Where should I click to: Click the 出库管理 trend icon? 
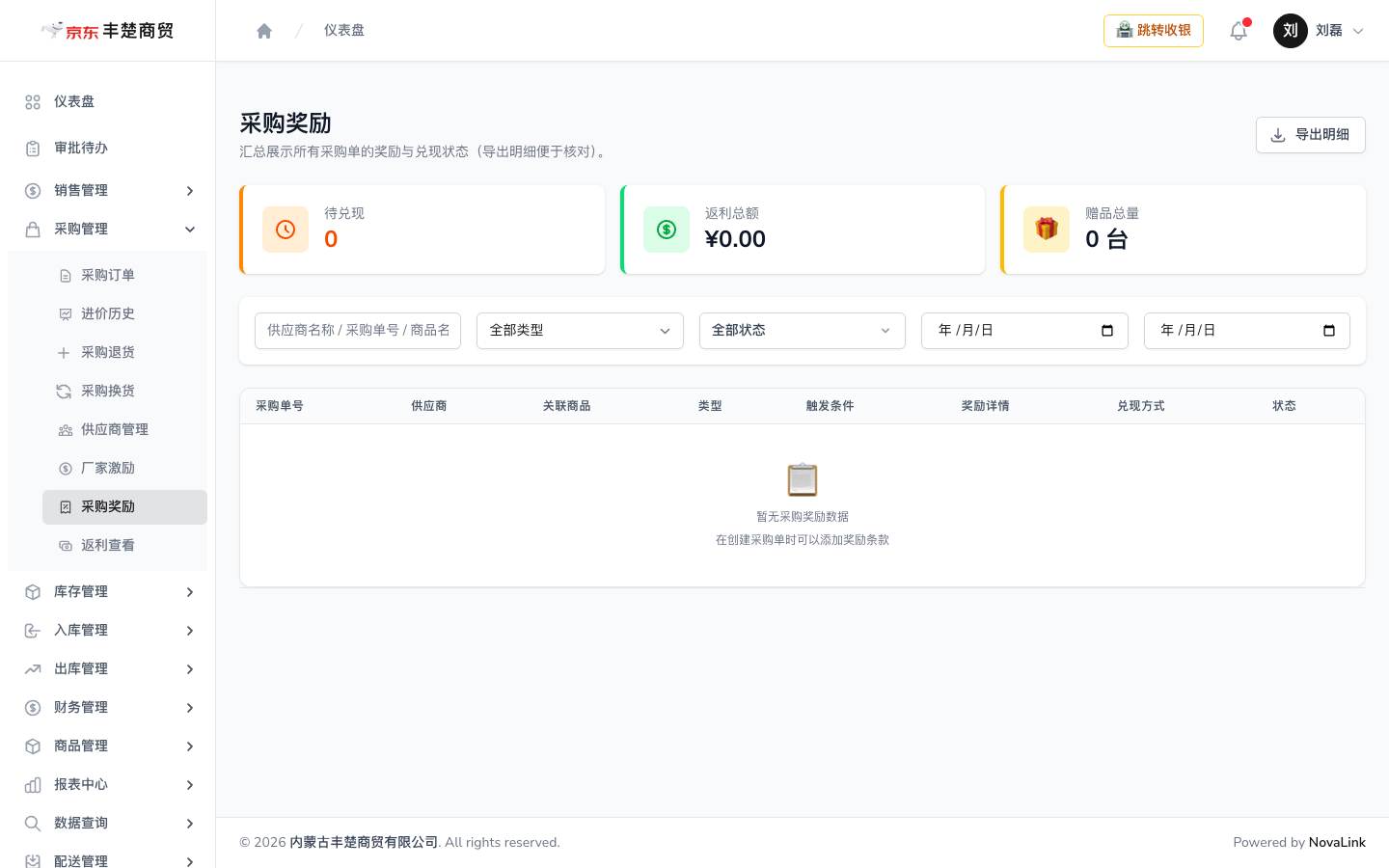33,669
